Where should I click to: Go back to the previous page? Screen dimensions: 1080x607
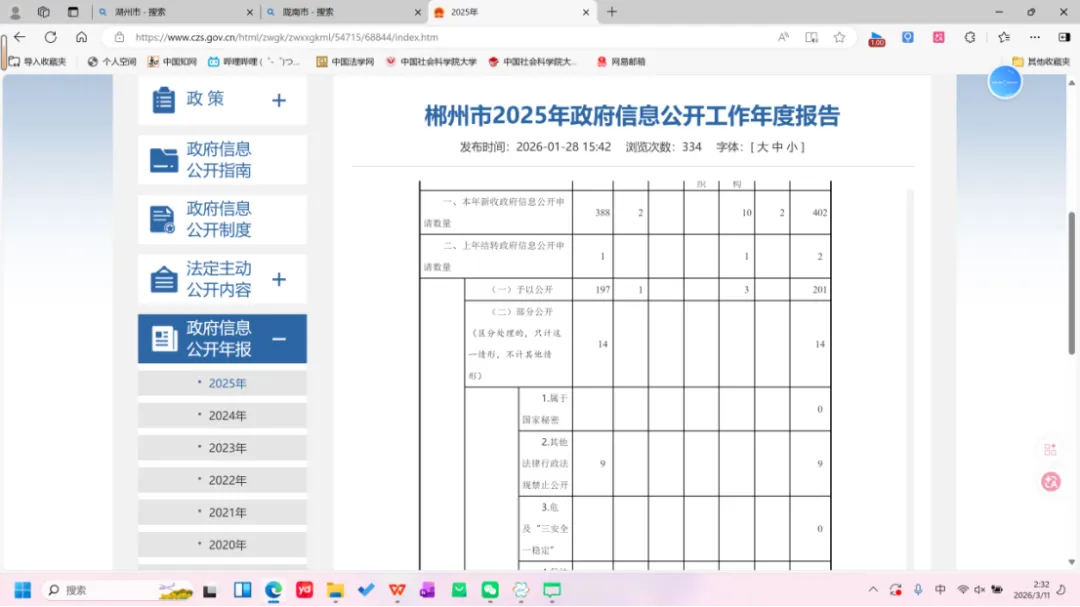click(x=20, y=37)
